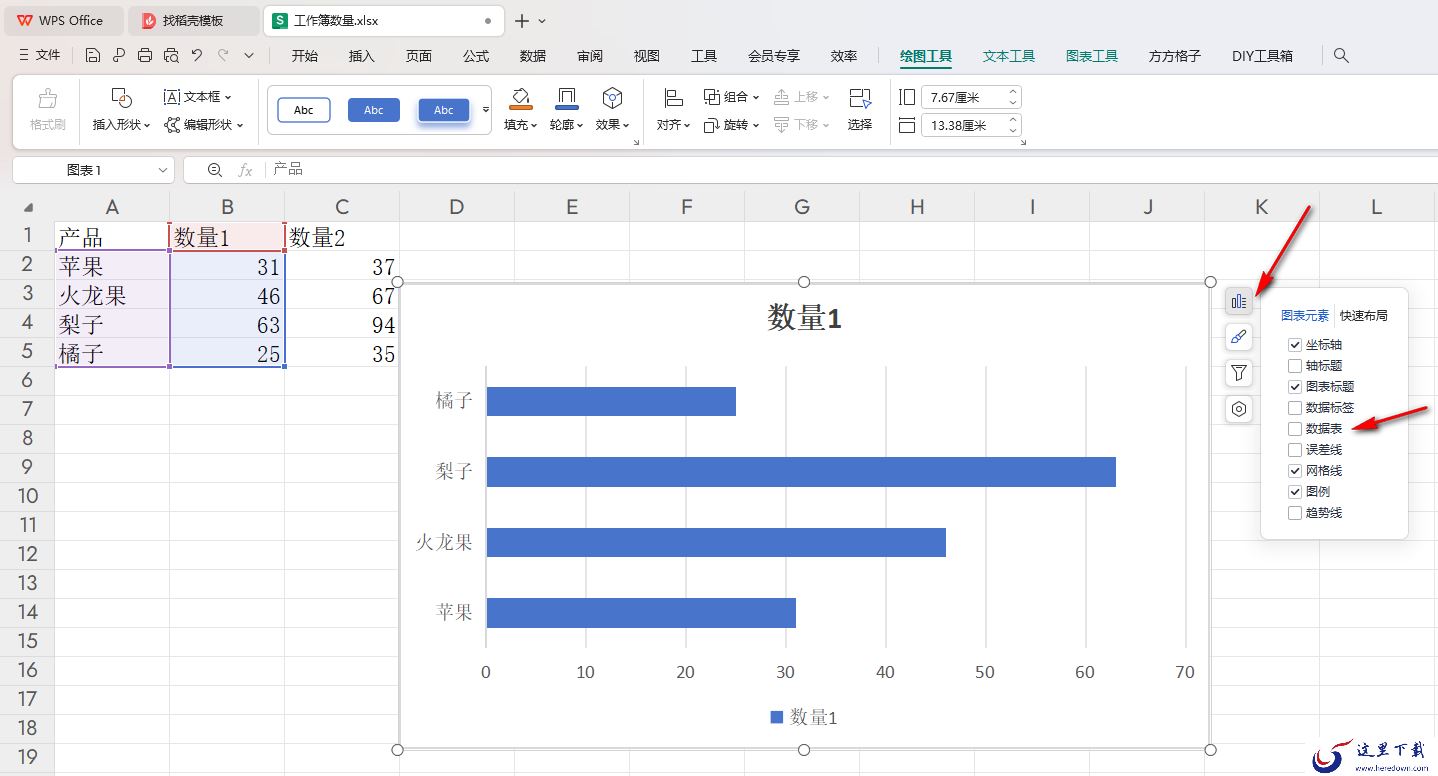Switch to the 开始 ribbon tab
Image resolution: width=1438 pixels, height=776 pixels.
(x=305, y=56)
